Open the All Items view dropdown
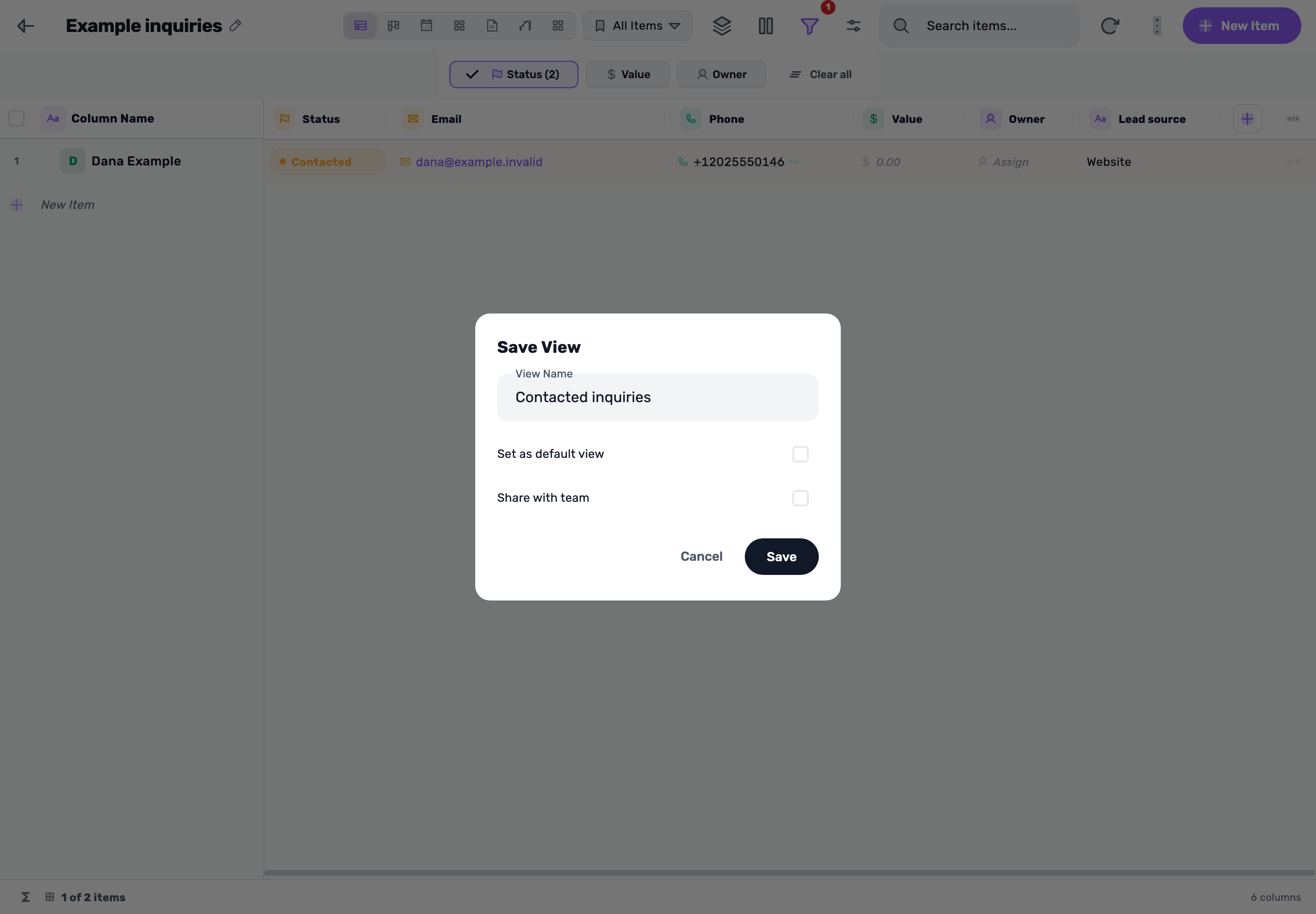1316x914 pixels. pos(637,26)
